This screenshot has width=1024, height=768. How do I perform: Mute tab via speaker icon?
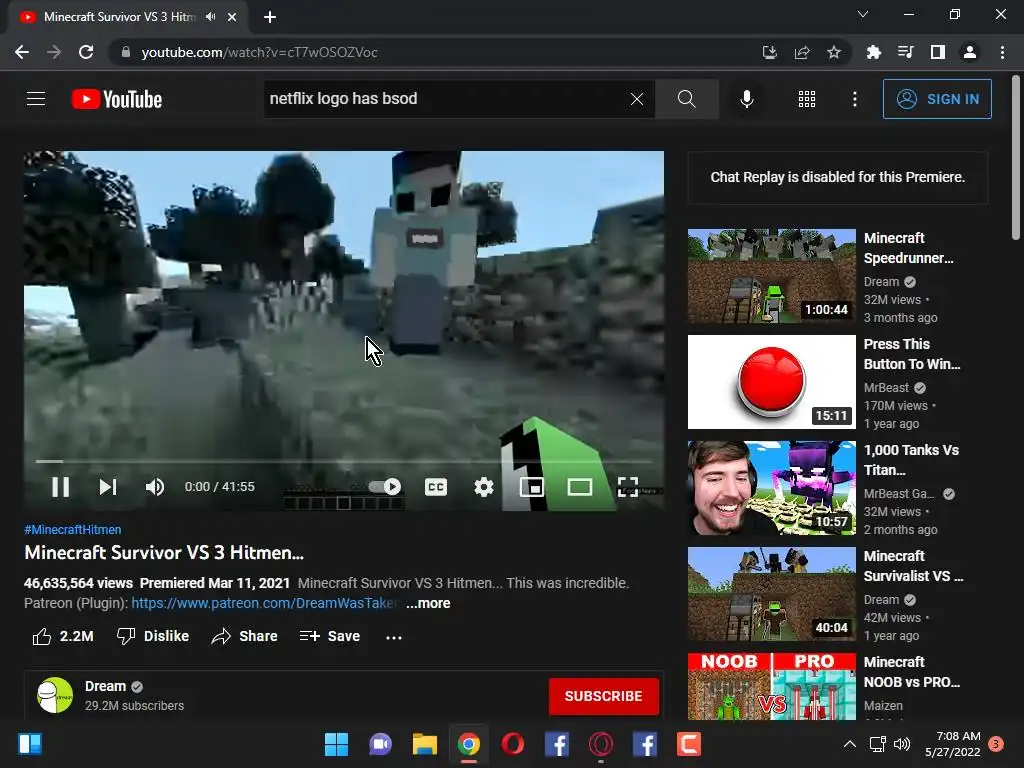click(x=210, y=17)
